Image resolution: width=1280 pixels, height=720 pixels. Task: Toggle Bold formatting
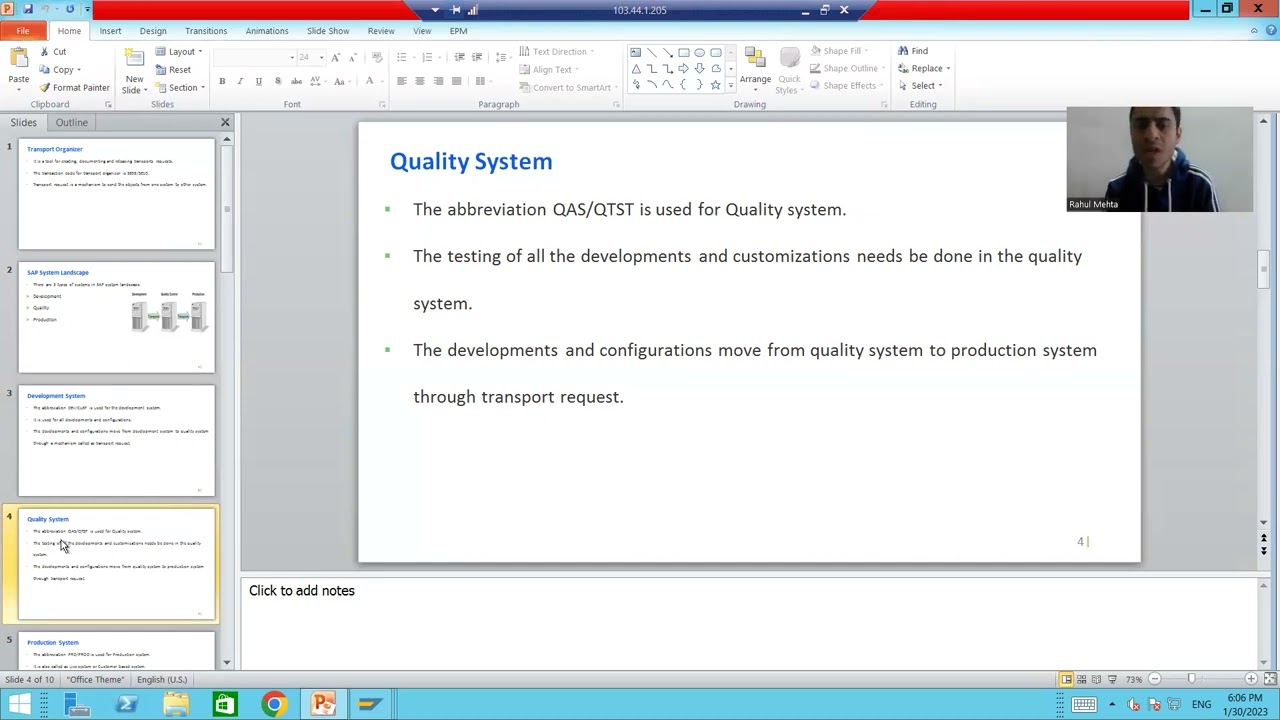(222, 82)
